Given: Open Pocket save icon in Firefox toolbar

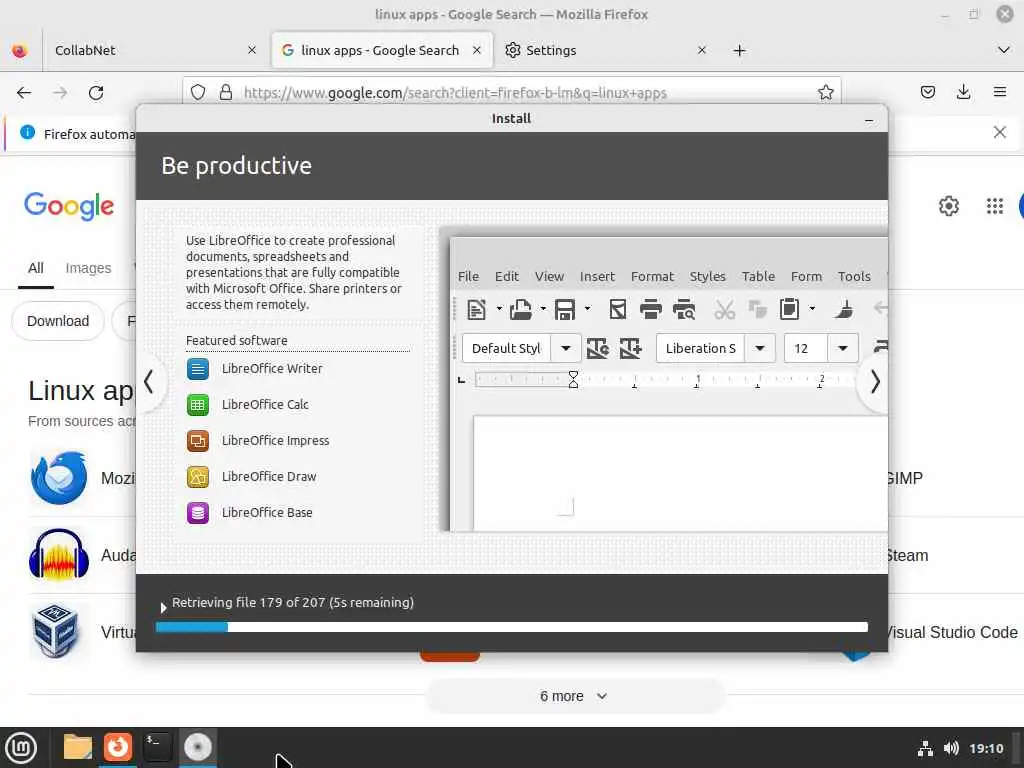Looking at the screenshot, I should (927, 92).
